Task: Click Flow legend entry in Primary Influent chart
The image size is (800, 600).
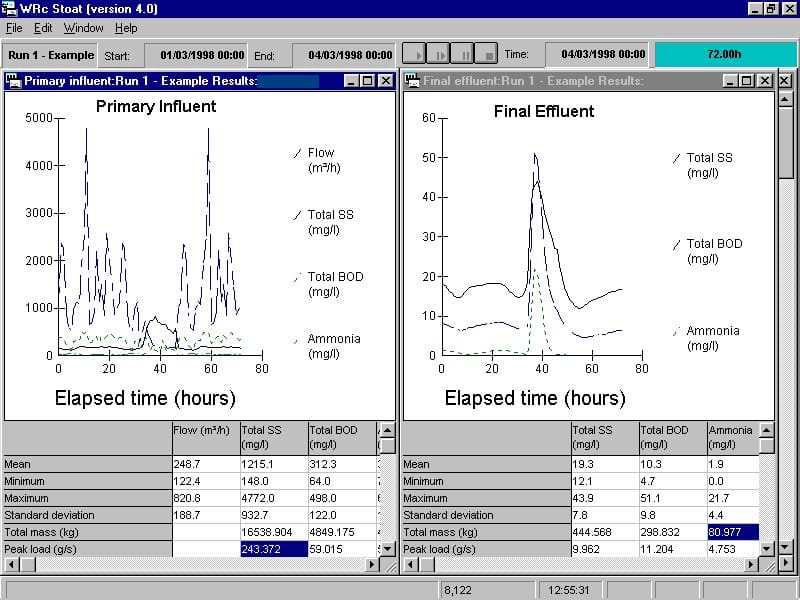Action: tap(316, 160)
